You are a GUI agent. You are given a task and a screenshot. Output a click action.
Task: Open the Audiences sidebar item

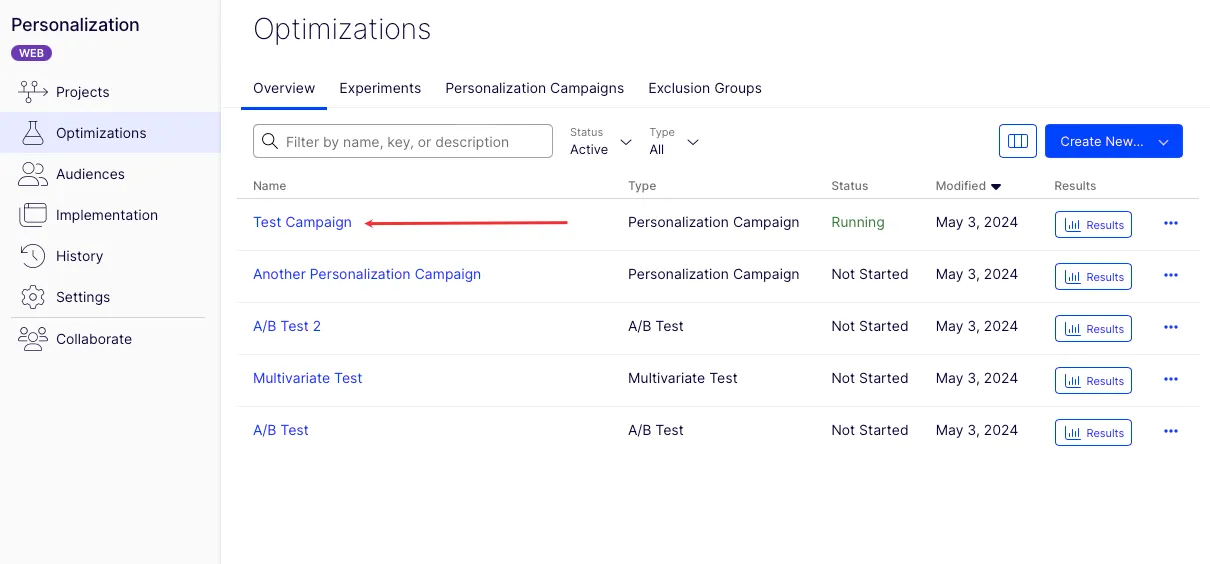pos(72,174)
